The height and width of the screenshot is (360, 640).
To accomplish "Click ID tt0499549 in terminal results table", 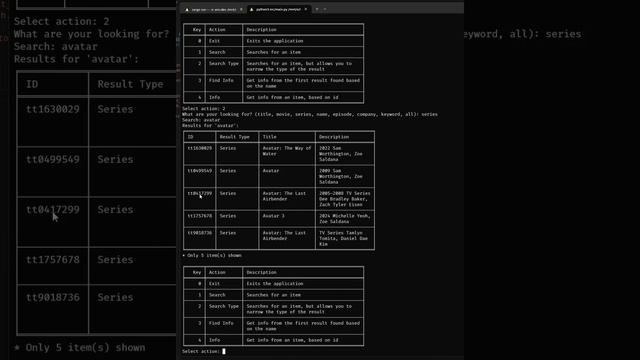I will (x=200, y=171).
